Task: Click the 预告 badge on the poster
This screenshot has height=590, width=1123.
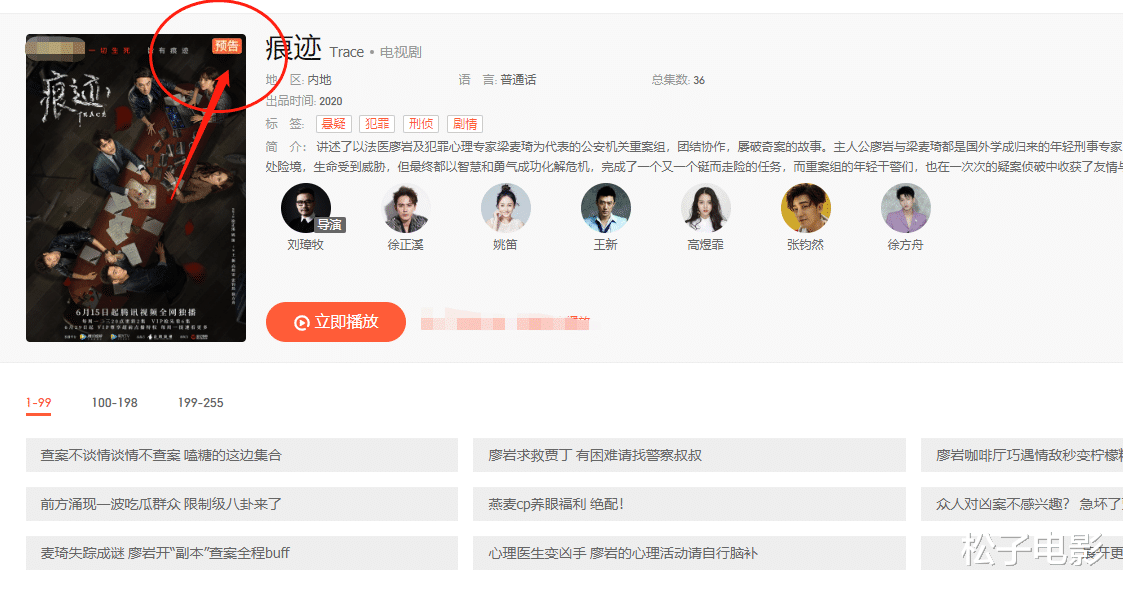Action: click(230, 45)
